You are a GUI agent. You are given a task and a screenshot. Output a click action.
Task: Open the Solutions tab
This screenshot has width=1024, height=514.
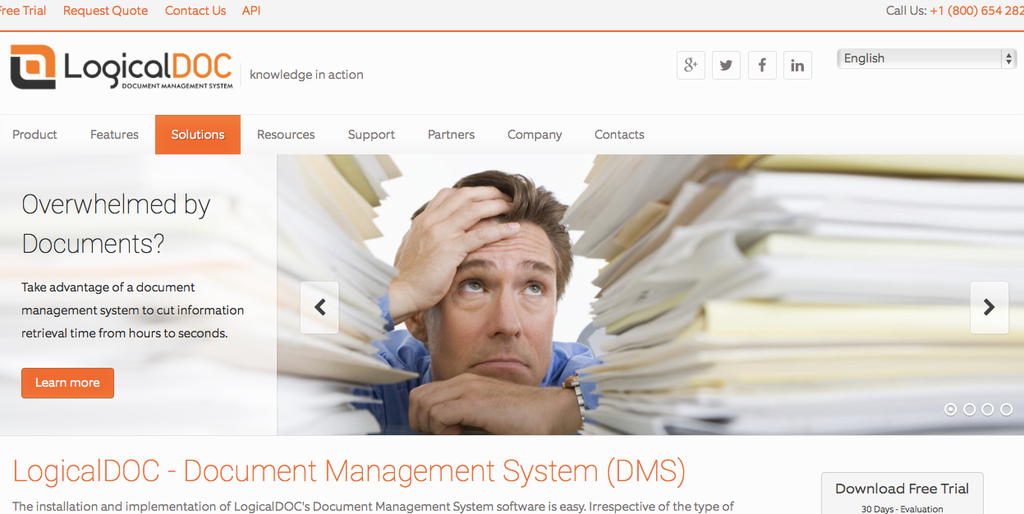tap(198, 135)
